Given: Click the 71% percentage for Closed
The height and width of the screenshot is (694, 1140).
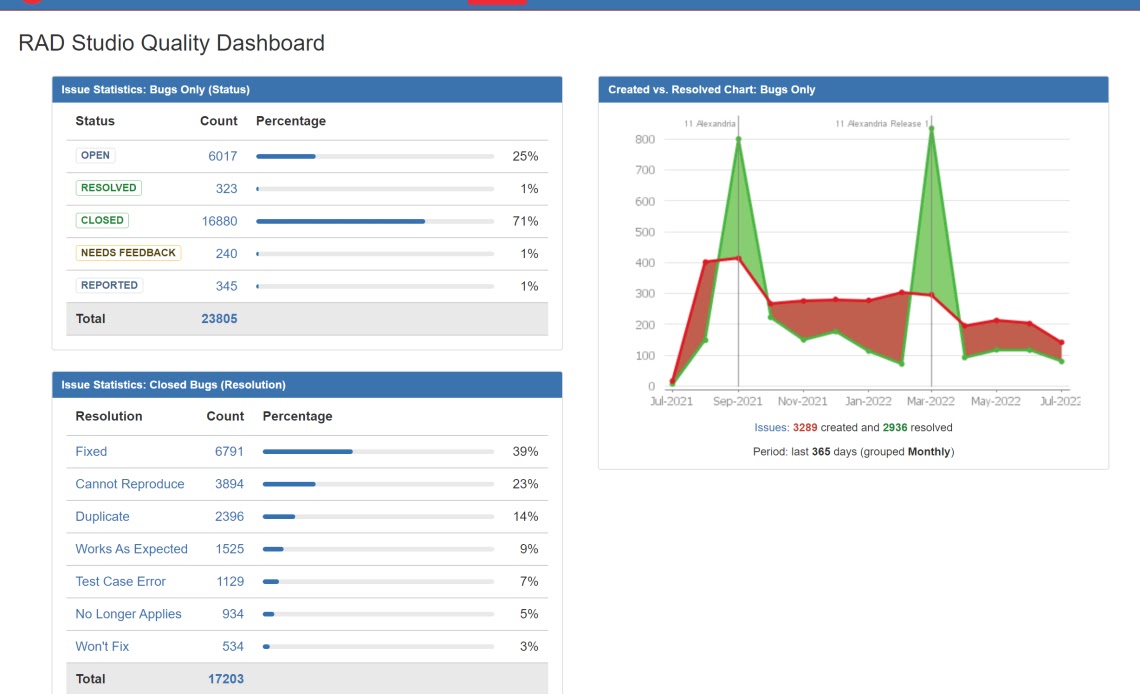Looking at the screenshot, I should (x=526, y=221).
